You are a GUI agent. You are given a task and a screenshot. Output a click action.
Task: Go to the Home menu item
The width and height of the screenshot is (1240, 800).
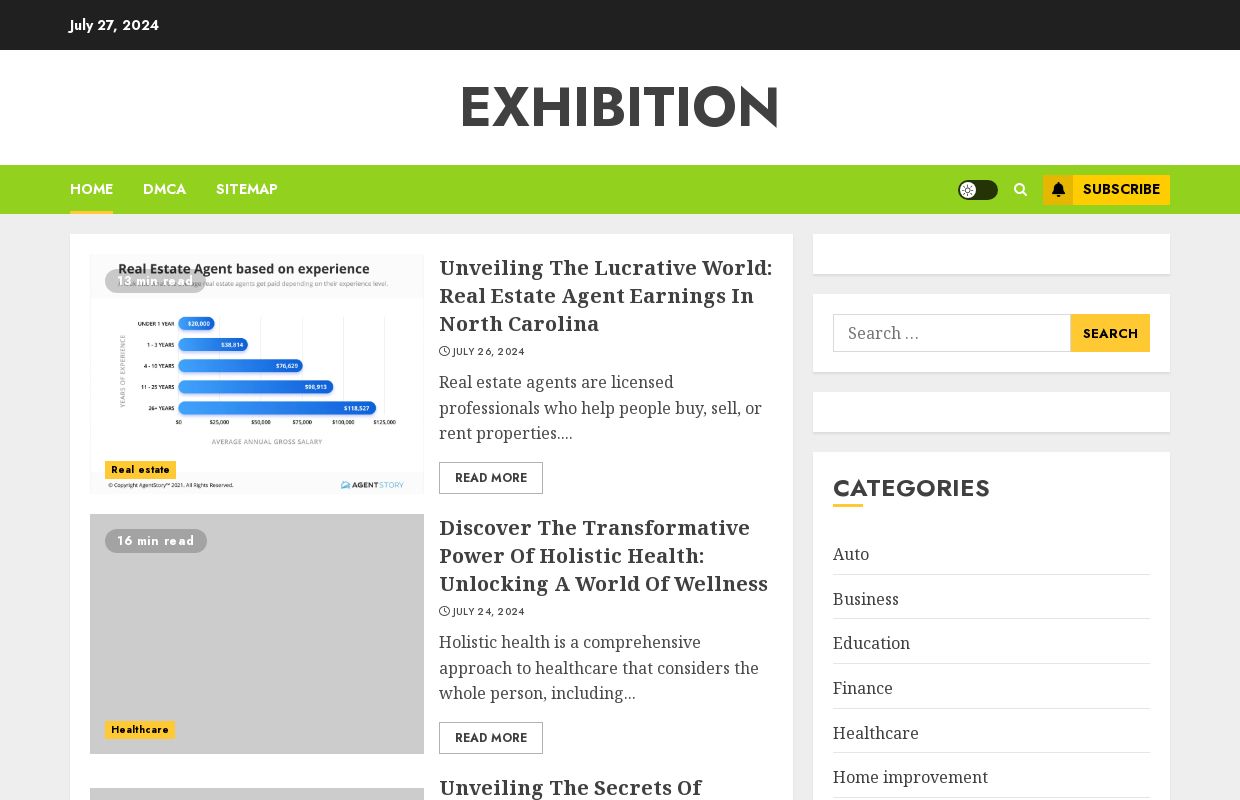91,189
